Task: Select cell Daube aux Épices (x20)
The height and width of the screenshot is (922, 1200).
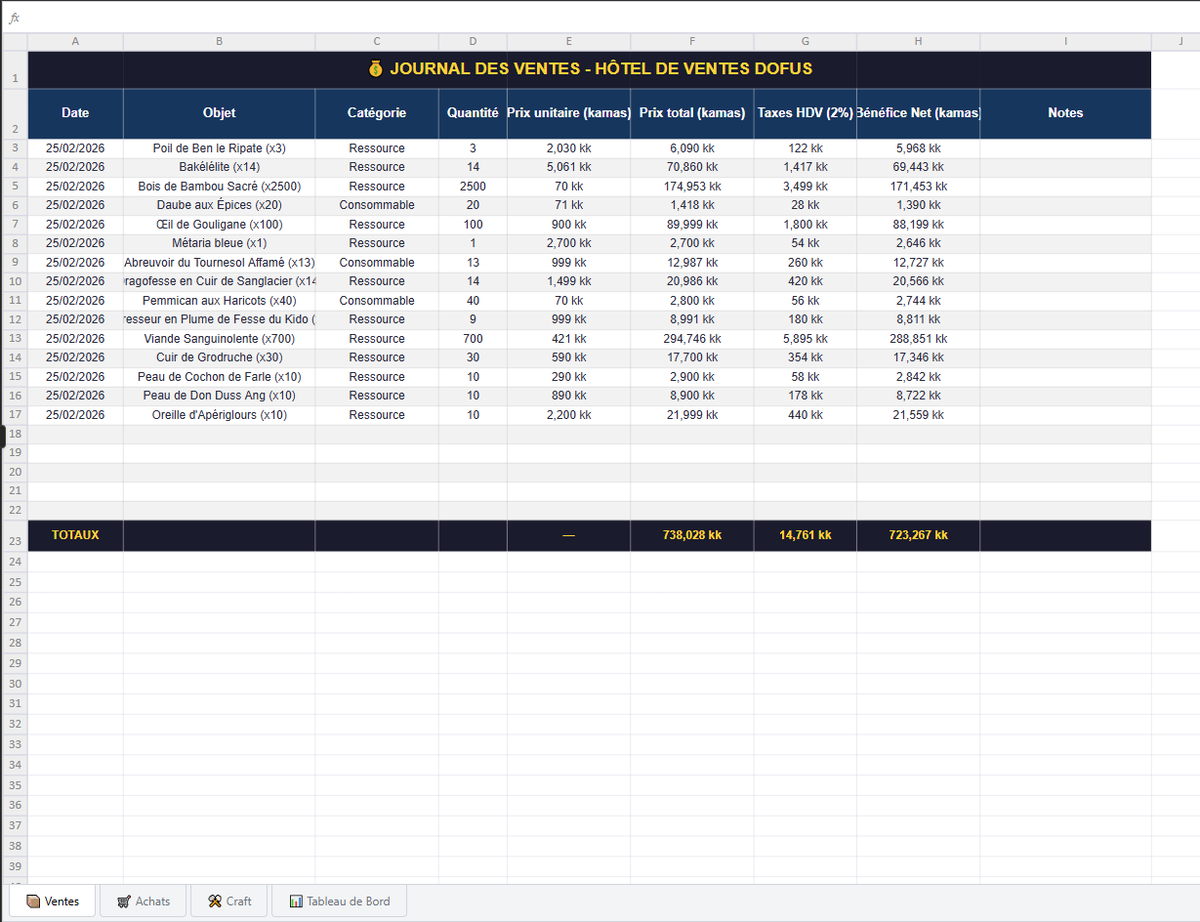Action: tap(219, 205)
